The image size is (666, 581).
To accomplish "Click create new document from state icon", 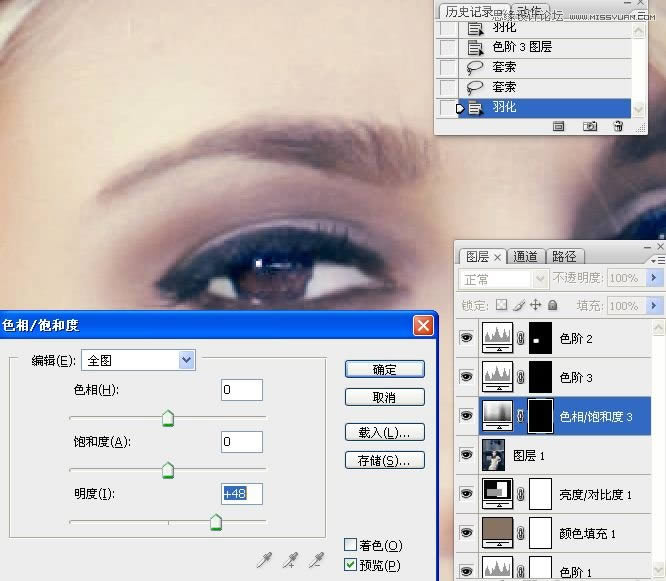I will [559, 126].
